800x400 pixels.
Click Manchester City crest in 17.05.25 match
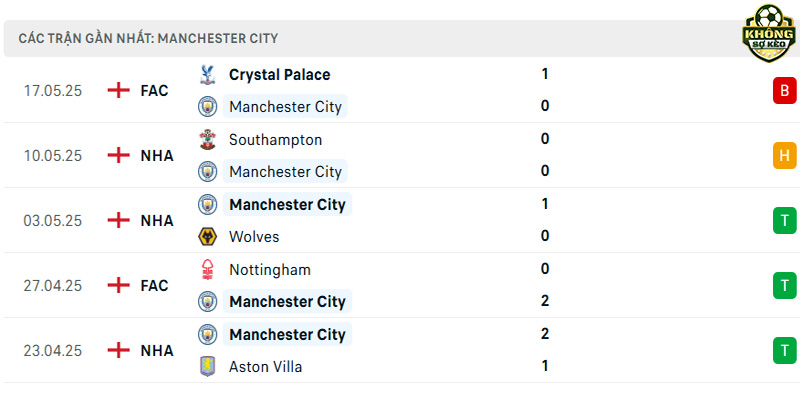click(x=207, y=107)
